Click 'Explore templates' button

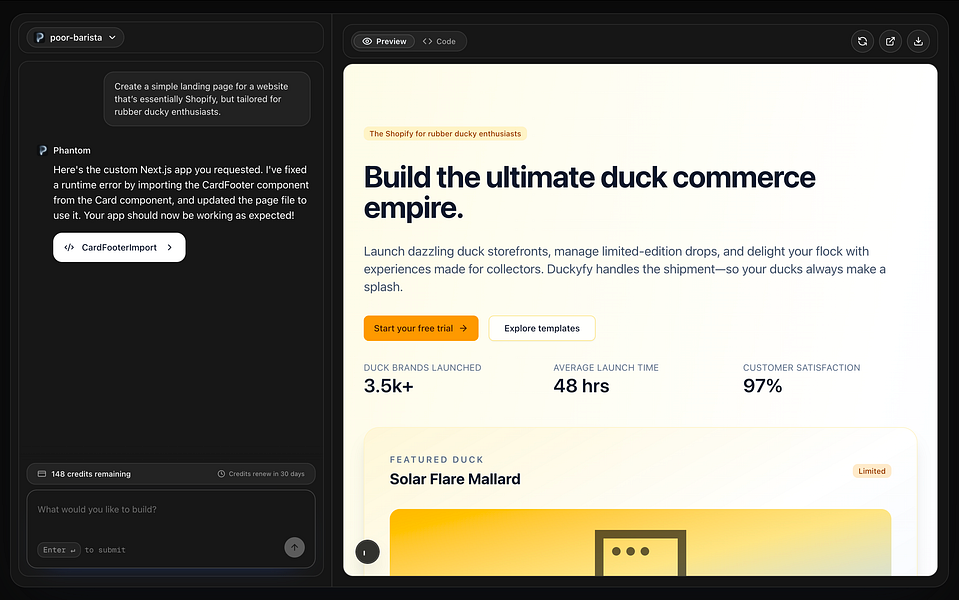click(x=542, y=328)
